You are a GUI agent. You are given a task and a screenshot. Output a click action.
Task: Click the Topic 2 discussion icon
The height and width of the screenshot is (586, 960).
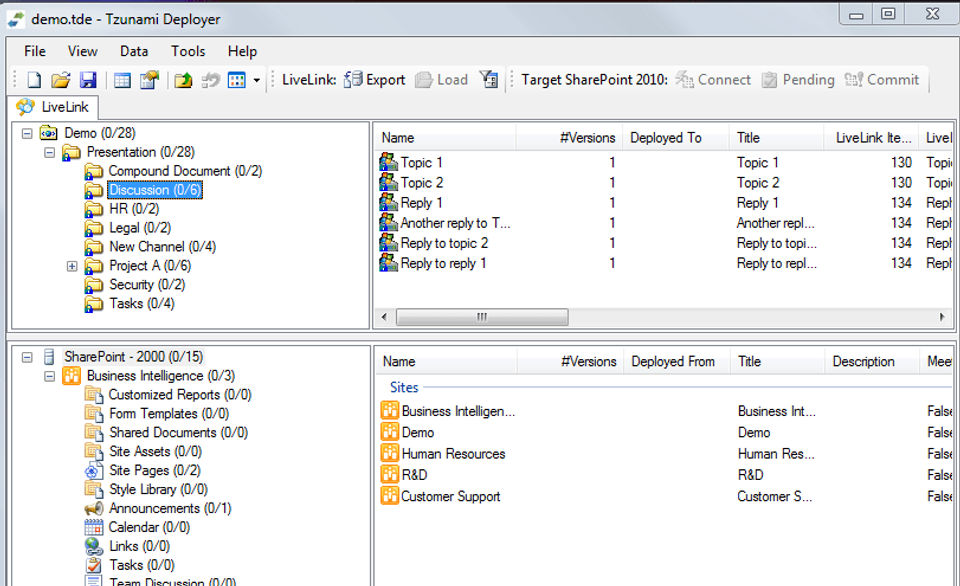389,182
